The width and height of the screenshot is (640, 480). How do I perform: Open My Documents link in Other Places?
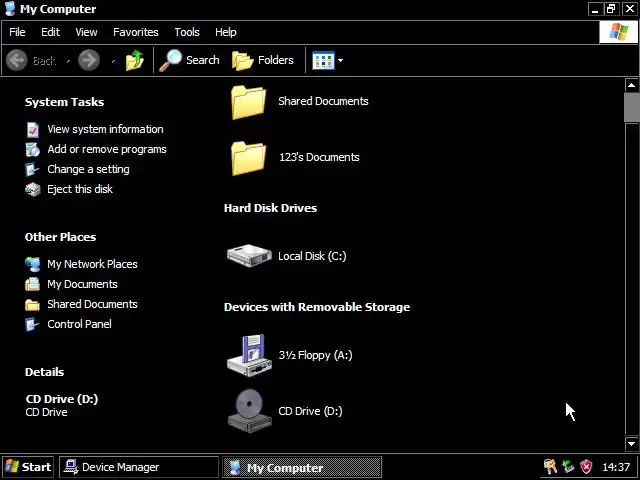click(82, 284)
